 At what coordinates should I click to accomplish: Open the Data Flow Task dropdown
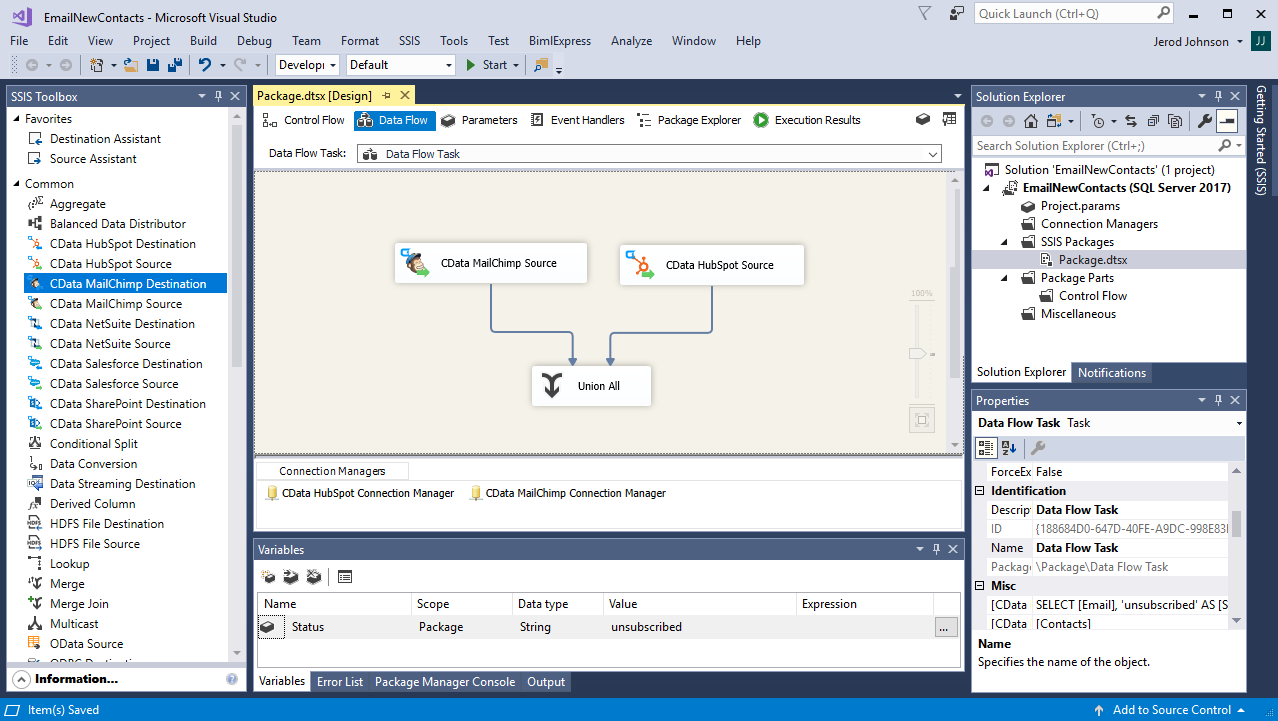pos(933,154)
